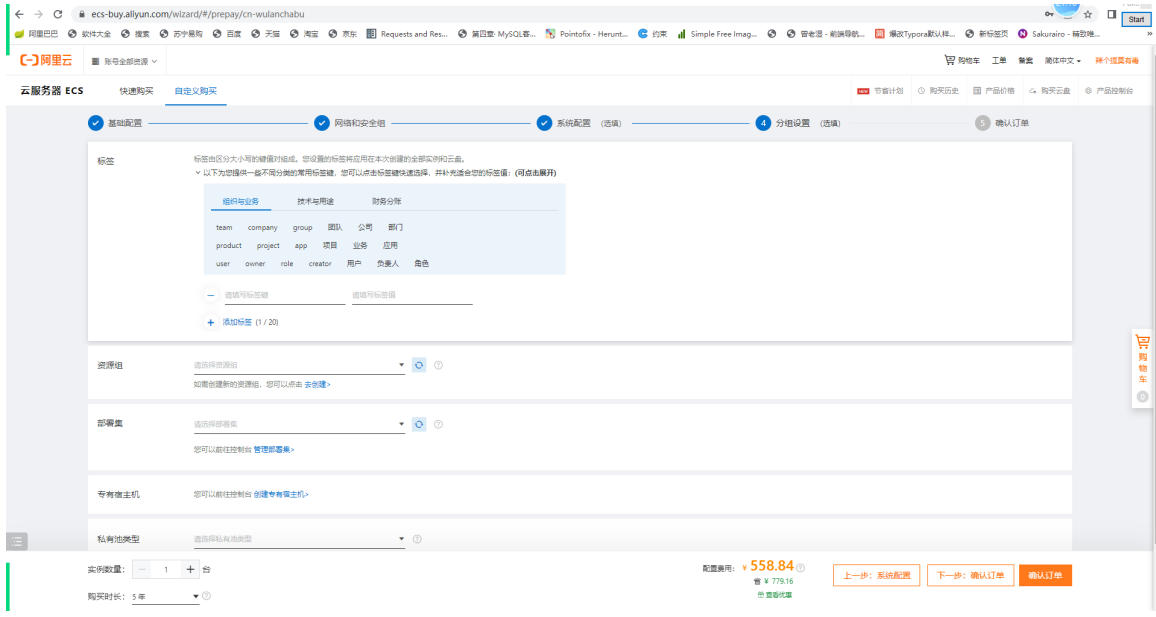Viewport: 1156px width, 617px height.
Task: Click the 查看优惠 link below the price
Action: click(774, 595)
